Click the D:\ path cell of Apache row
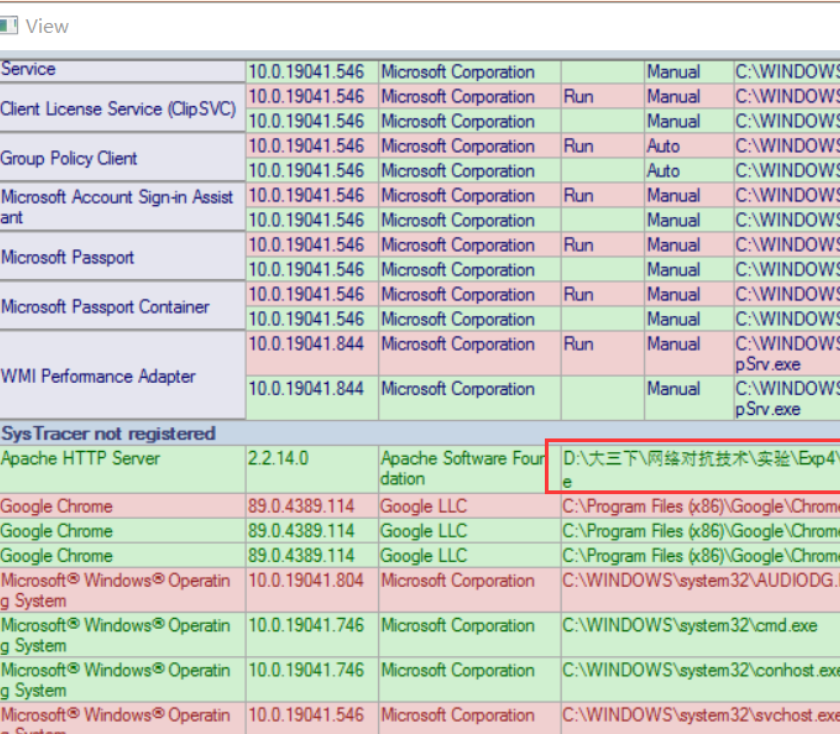The width and height of the screenshot is (840, 734). (701, 469)
